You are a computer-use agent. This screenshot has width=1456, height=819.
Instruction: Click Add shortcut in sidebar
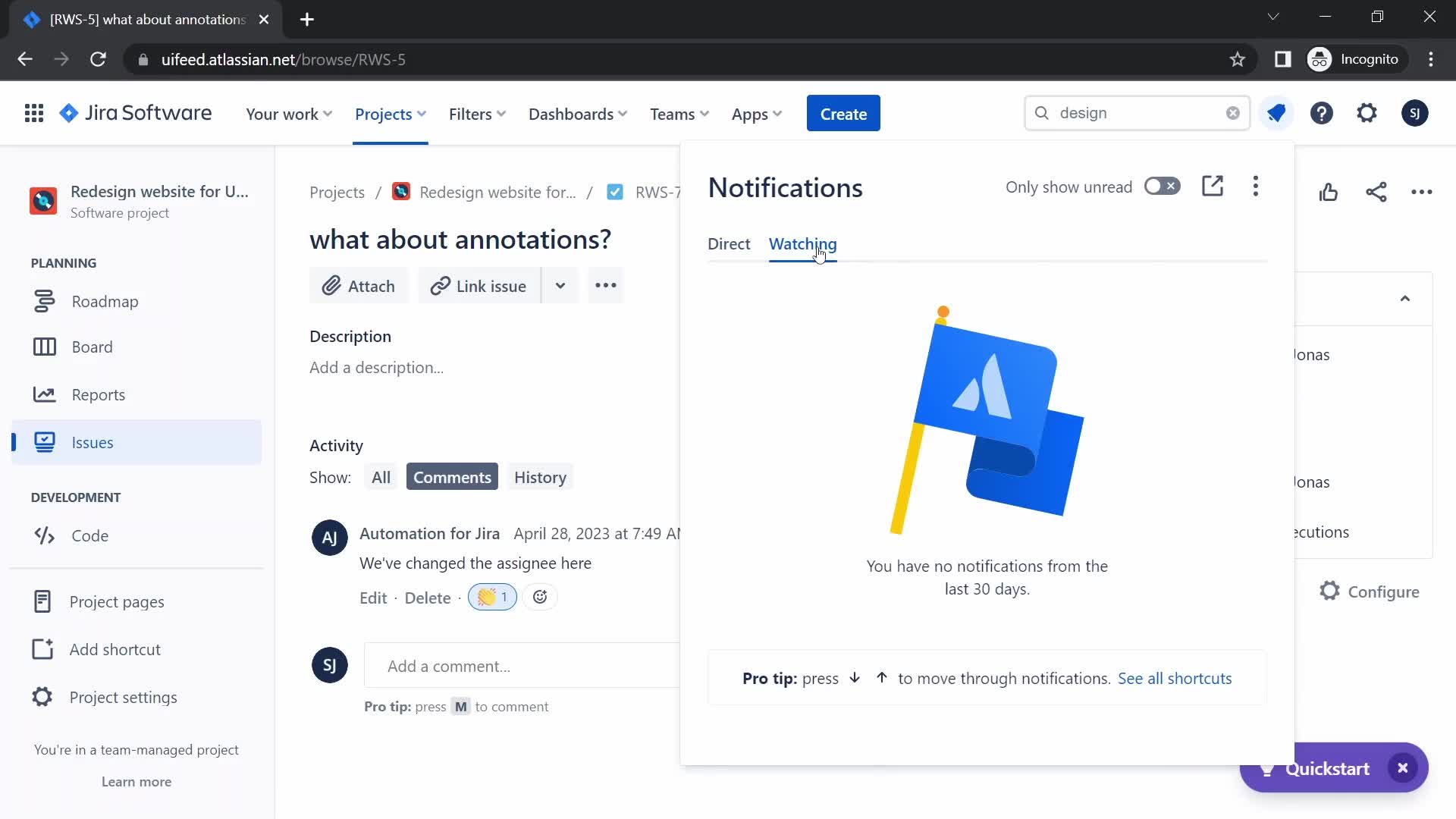(x=136, y=650)
